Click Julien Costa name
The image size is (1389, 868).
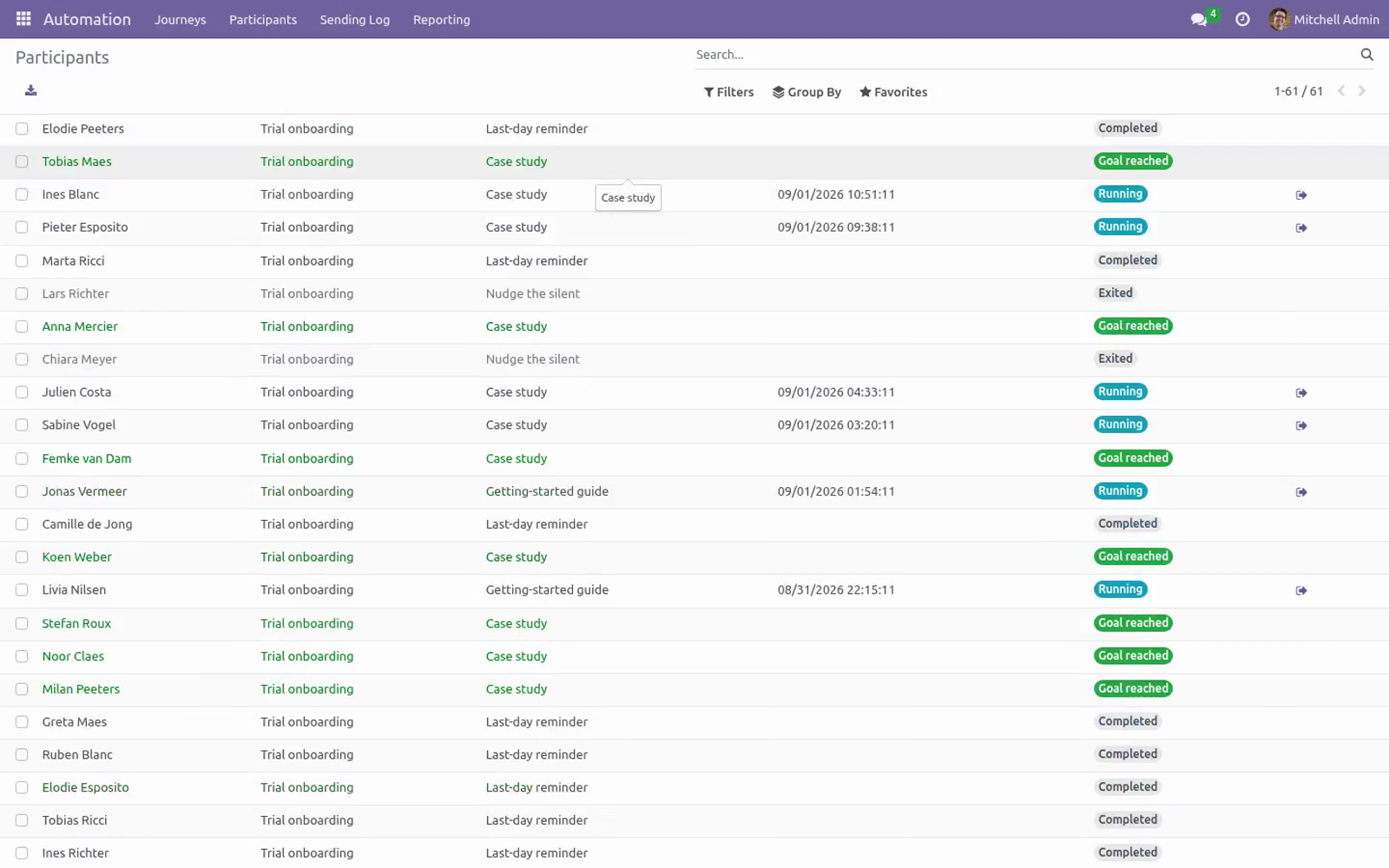pos(76,392)
